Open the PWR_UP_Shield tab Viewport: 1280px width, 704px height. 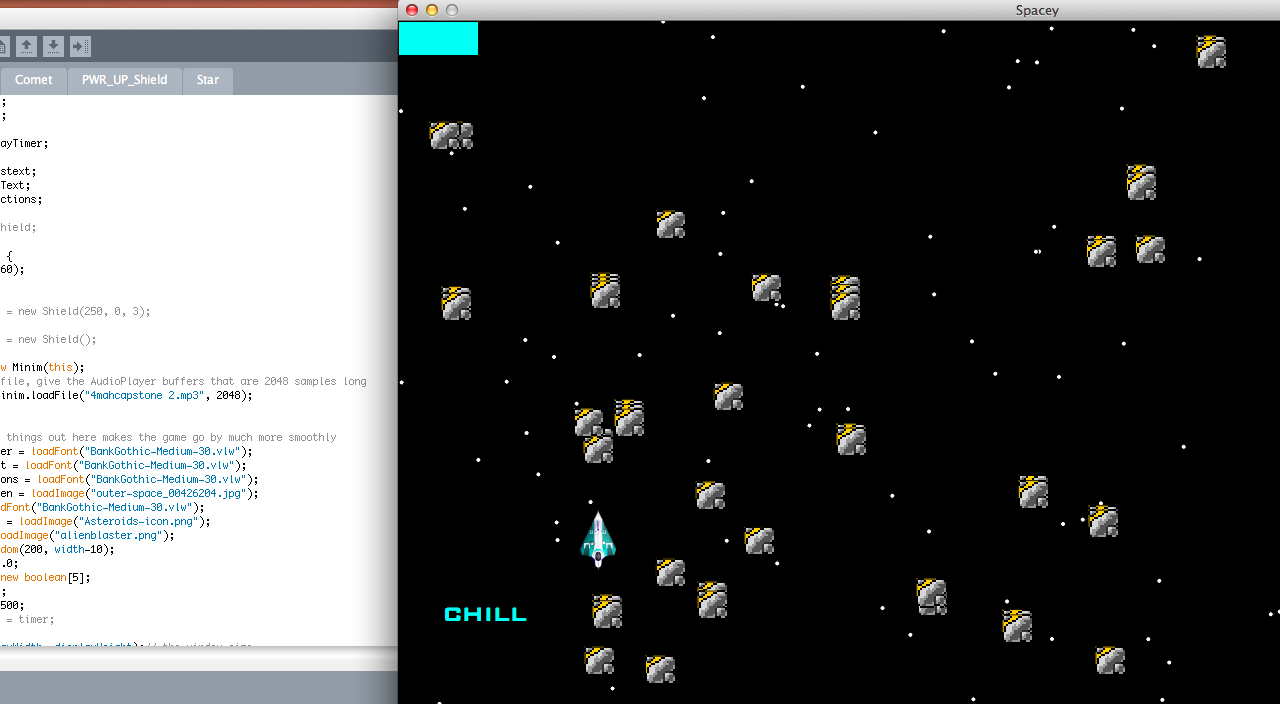tap(124, 80)
